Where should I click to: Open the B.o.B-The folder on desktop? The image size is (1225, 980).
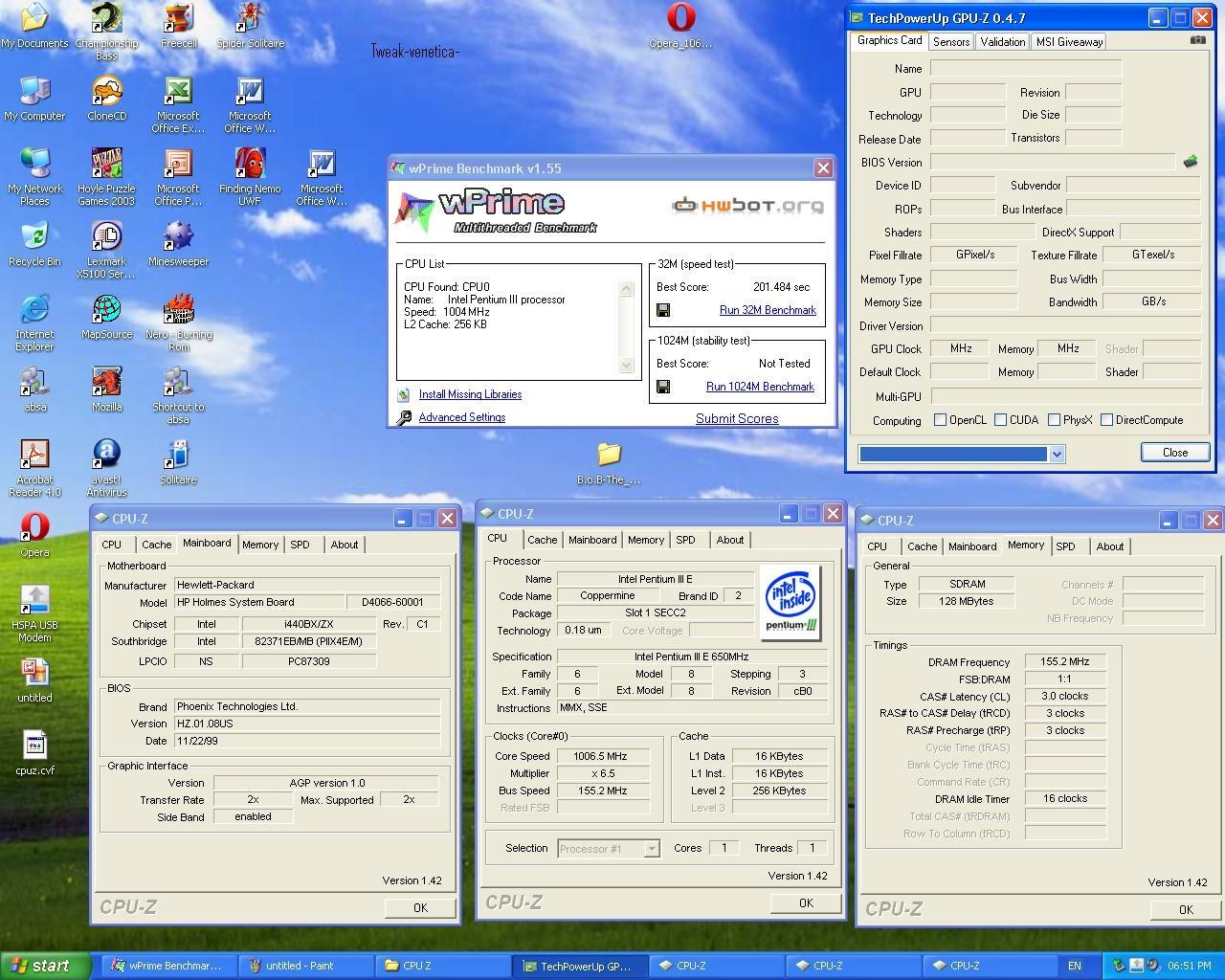[x=609, y=462]
